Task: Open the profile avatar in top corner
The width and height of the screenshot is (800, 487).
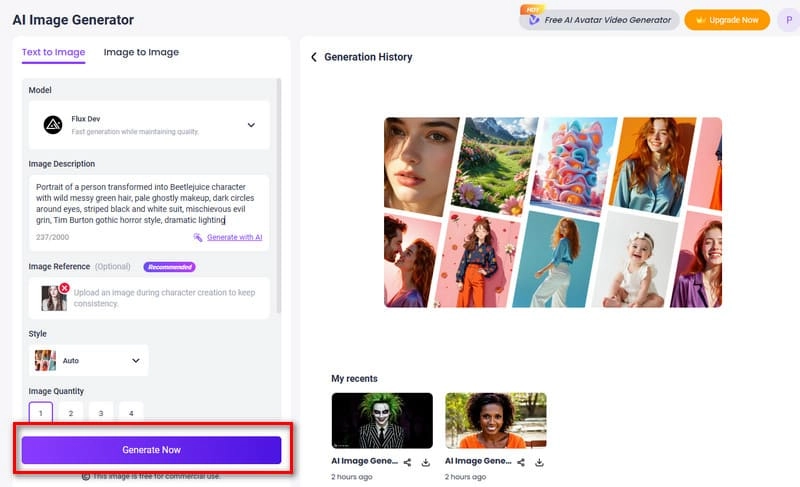Action: click(787, 20)
